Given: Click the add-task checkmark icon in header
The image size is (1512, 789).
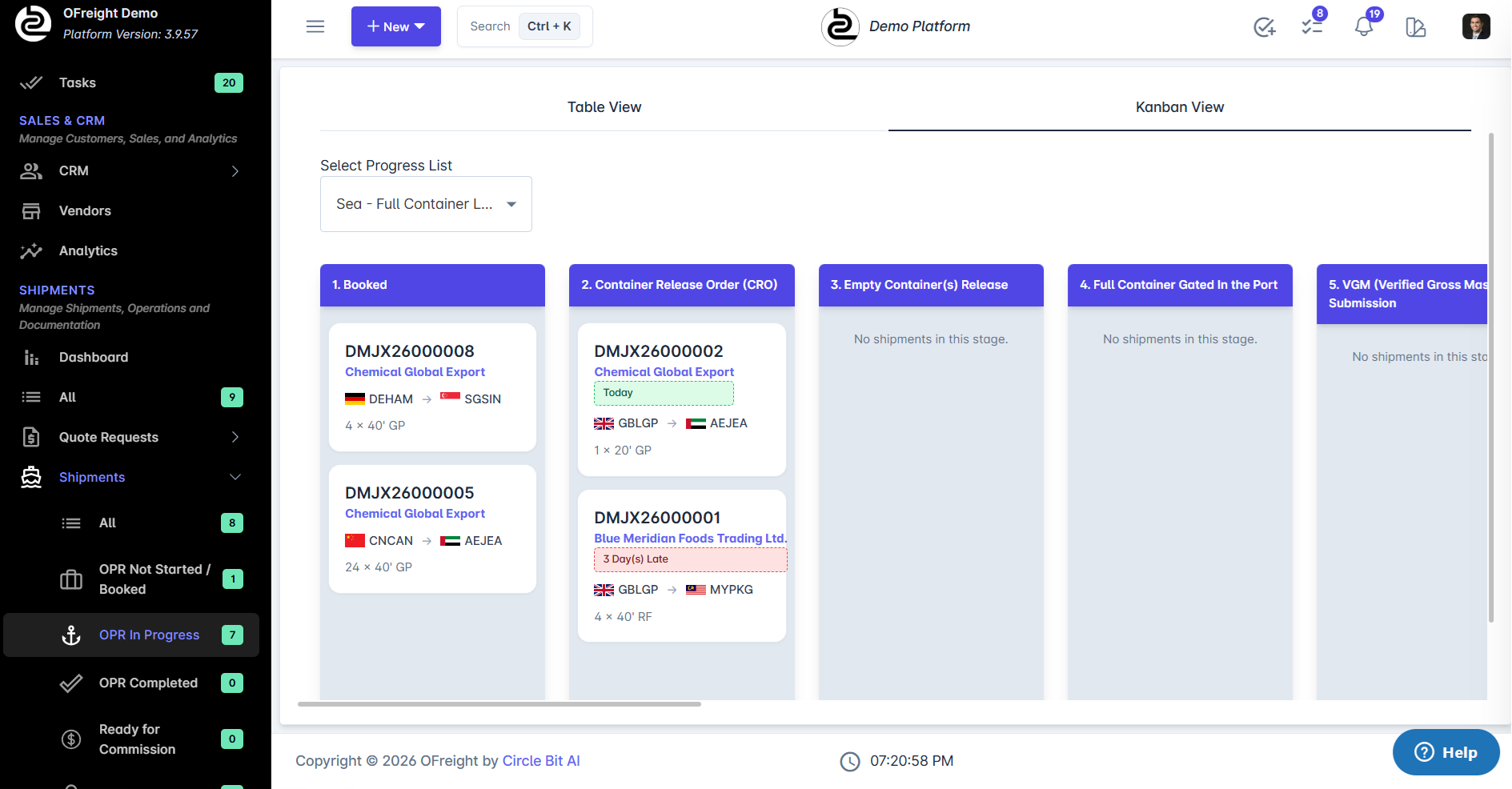Looking at the screenshot, I should tap(1265, 27).
